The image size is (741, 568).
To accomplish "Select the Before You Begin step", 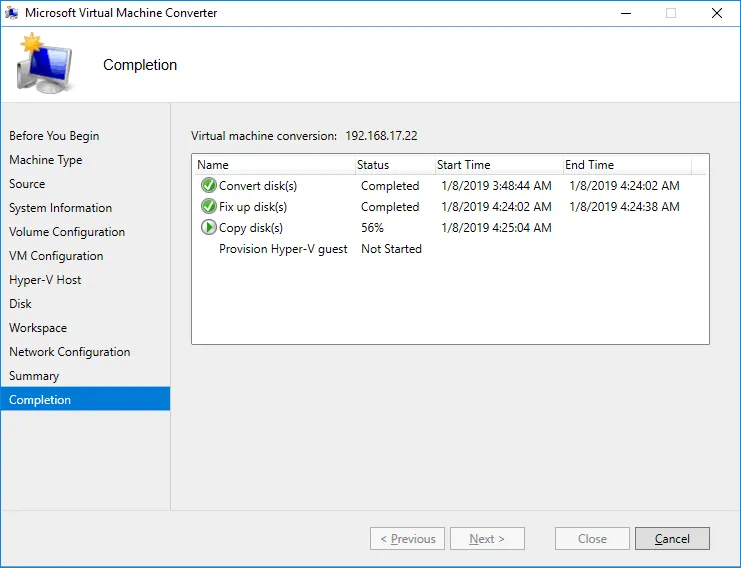I will click(54, 136).
